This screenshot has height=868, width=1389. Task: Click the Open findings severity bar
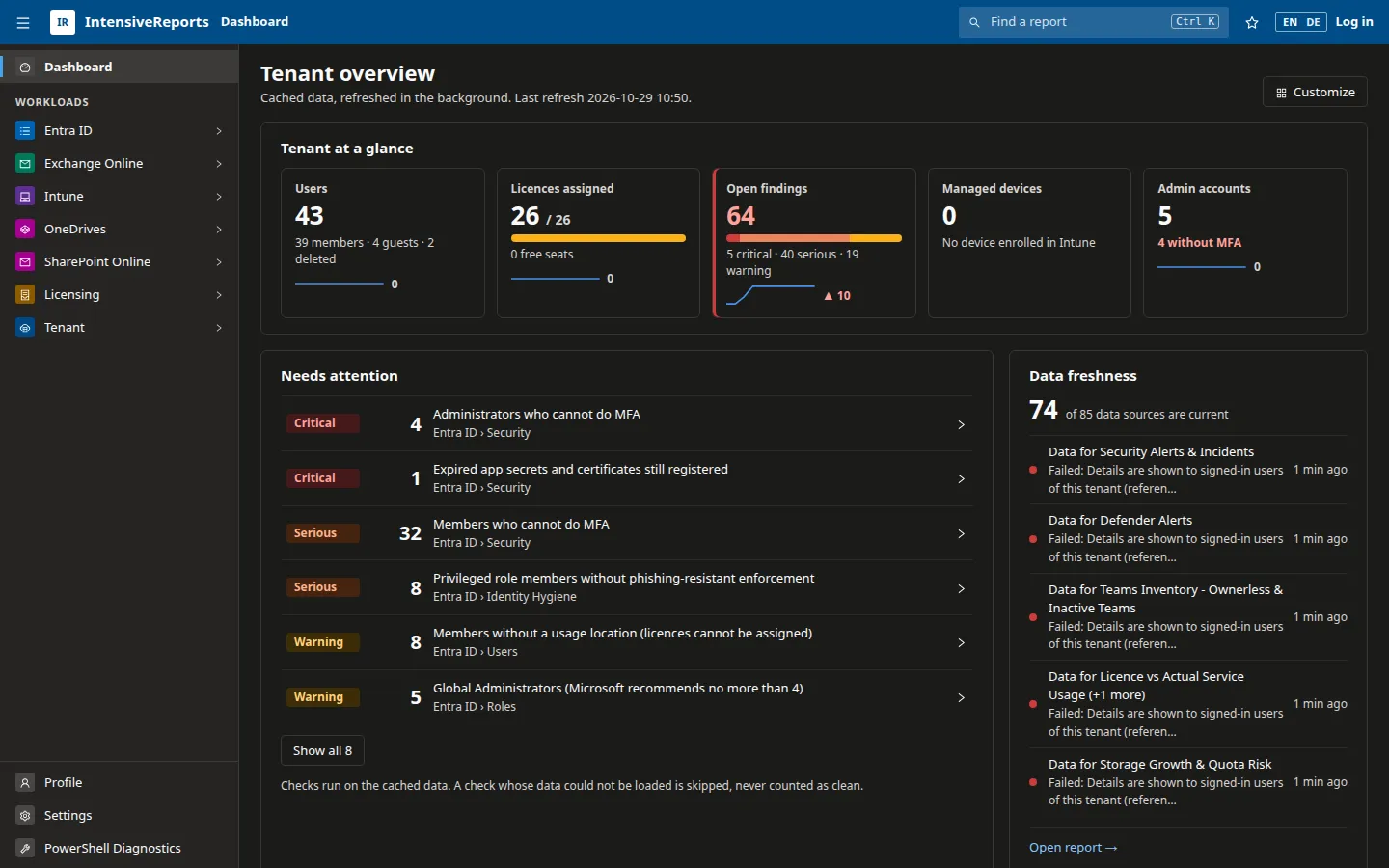[814, 238]
